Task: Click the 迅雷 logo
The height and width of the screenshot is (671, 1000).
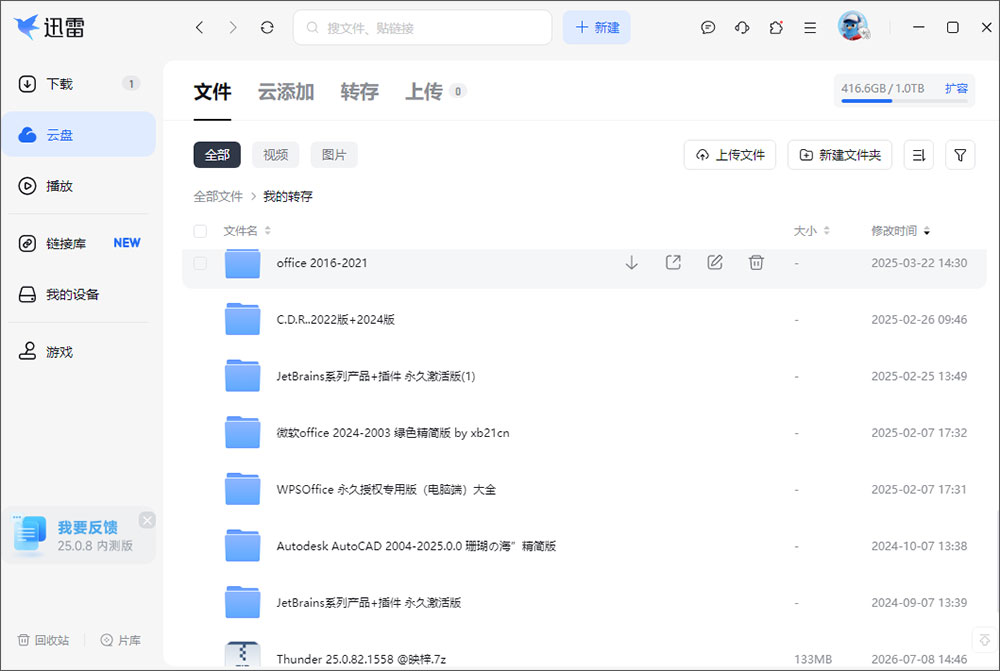Action: (x=49, y=27)
